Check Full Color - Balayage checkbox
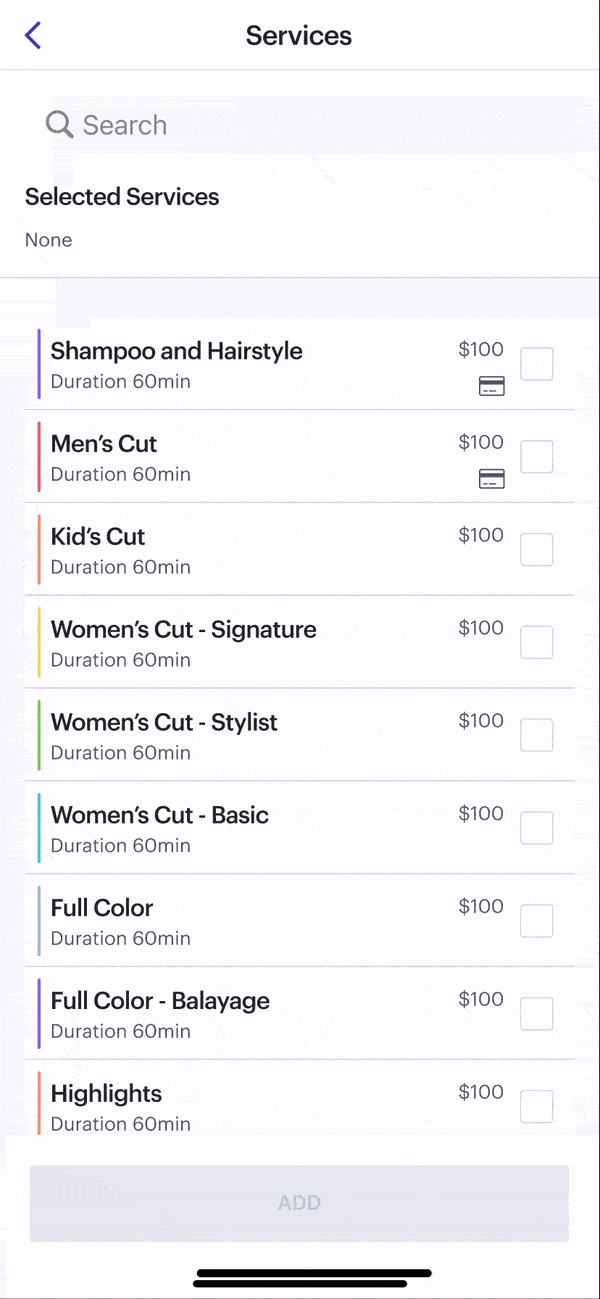Viewport: 600px width, 1299px height. click(537, 1014)
